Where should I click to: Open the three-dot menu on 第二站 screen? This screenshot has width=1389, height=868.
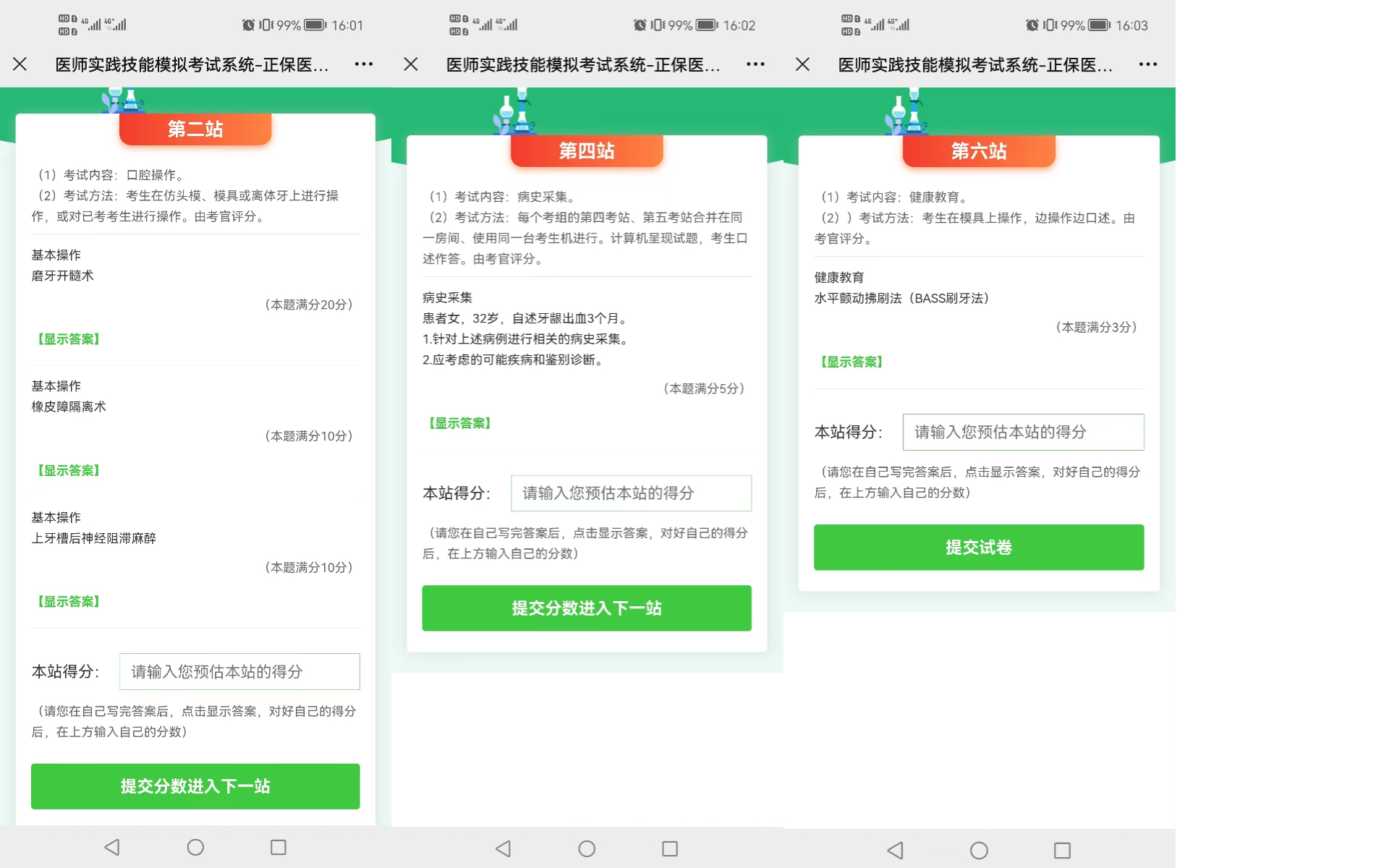click(364, 64)
